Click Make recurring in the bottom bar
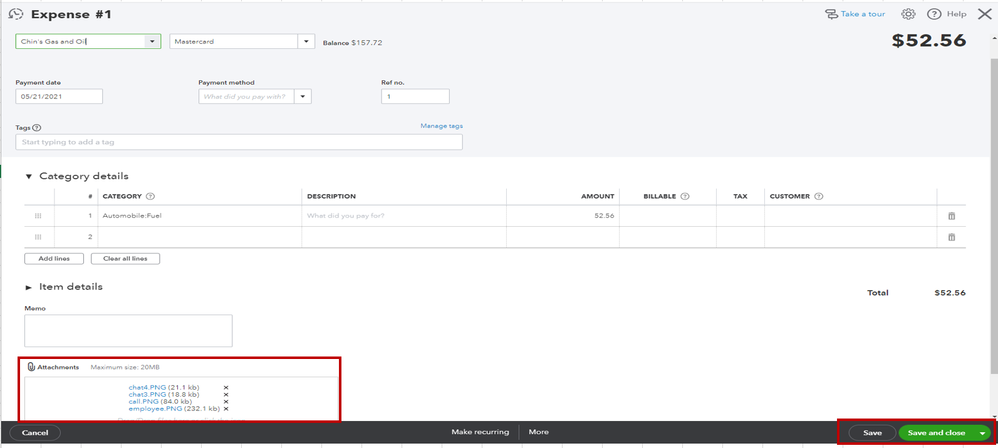This screenshot has height=448, width=998. (480, 432)
